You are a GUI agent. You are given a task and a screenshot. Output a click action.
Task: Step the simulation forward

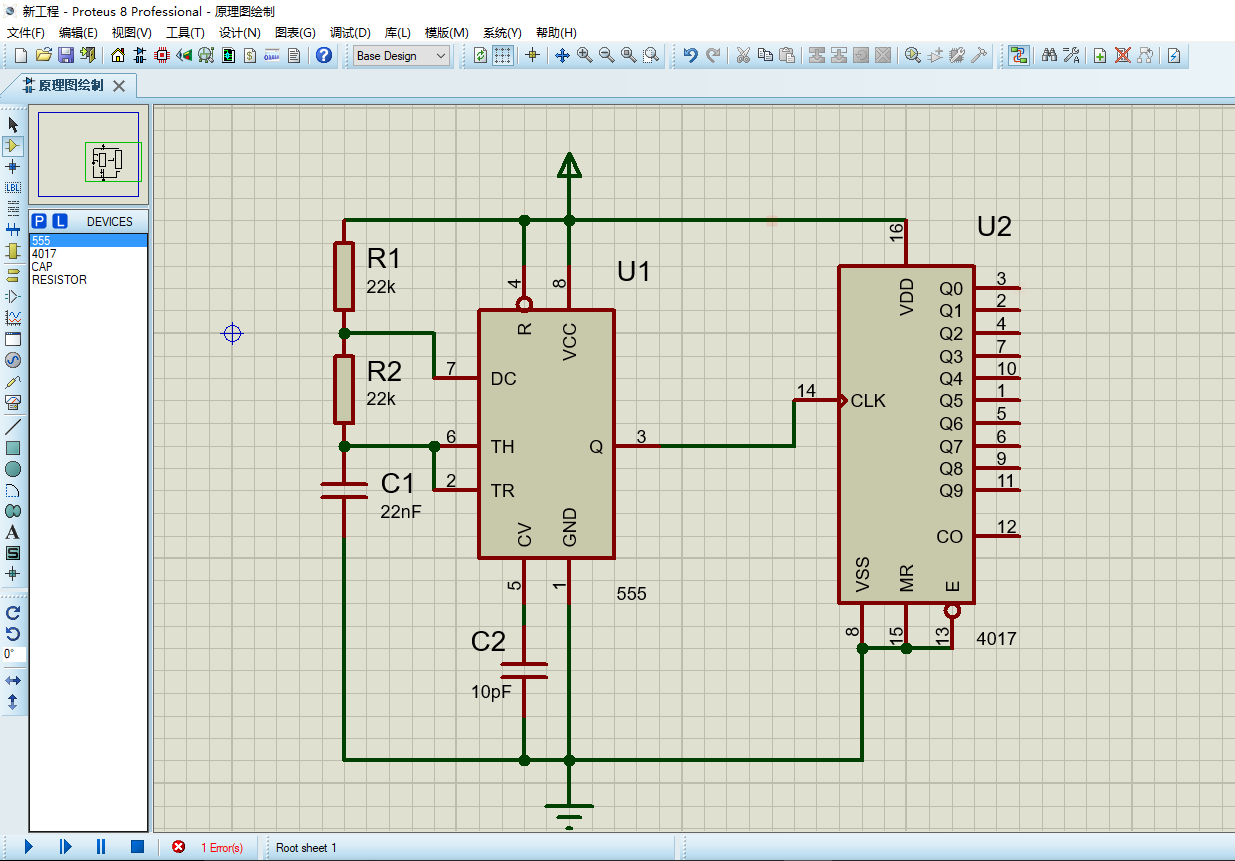pos(66,847)
